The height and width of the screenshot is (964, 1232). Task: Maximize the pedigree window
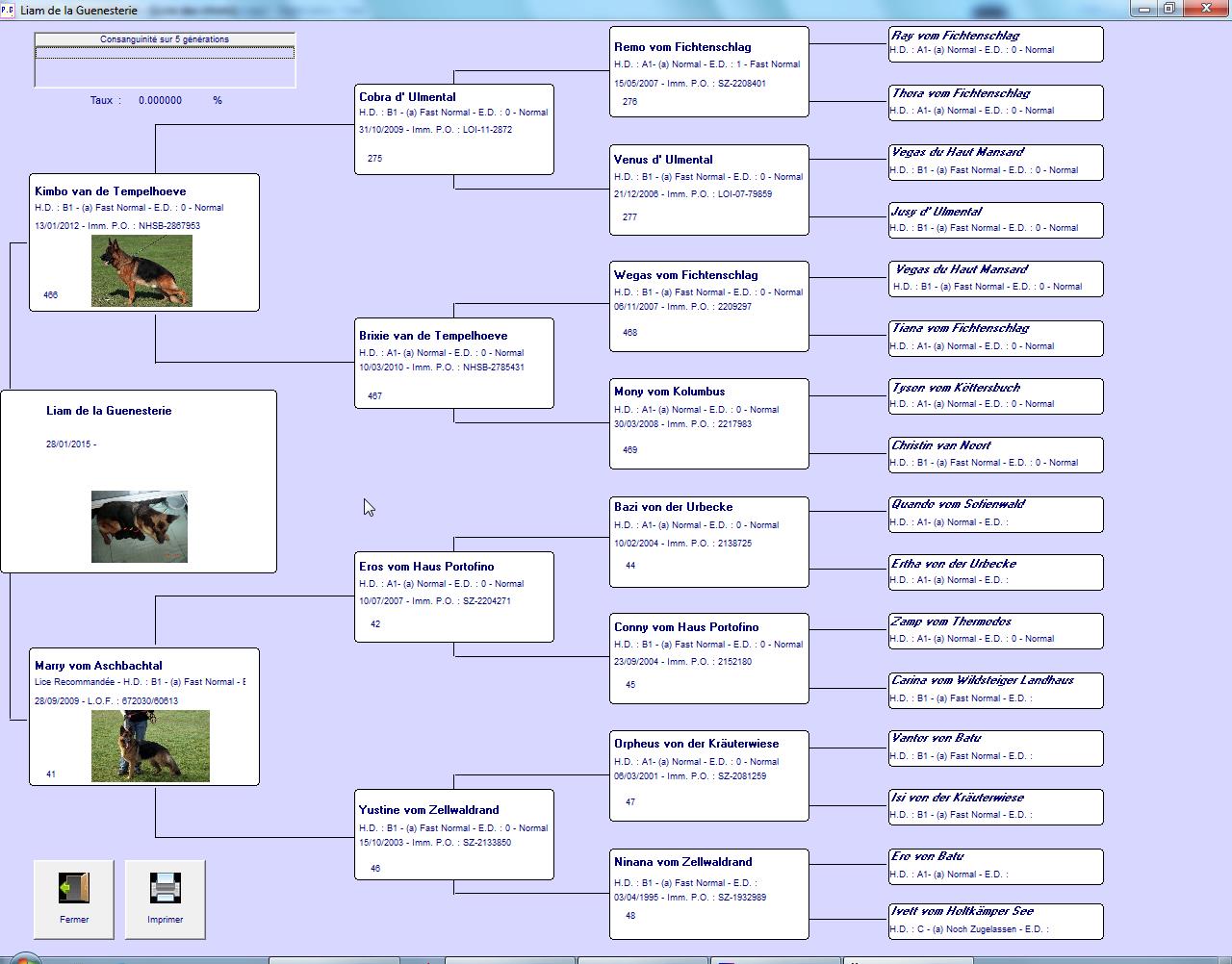pos(1169,9)
